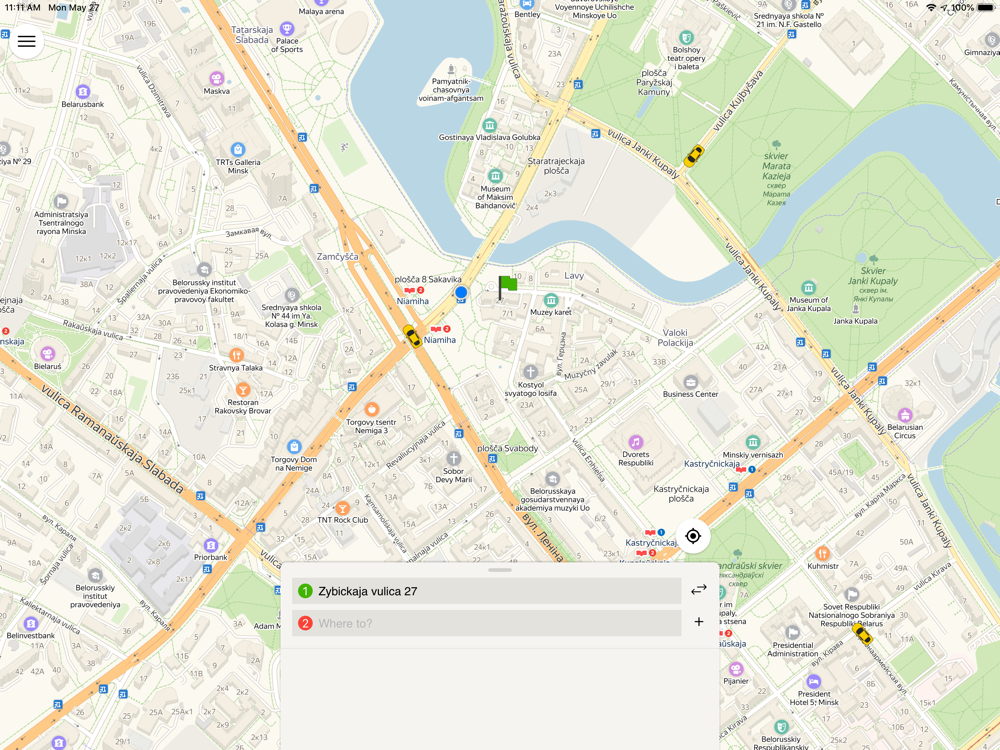This screenshot has height=750, width=1000.
Task: Tap the Belarusbank icon
Action: point(82,92)
